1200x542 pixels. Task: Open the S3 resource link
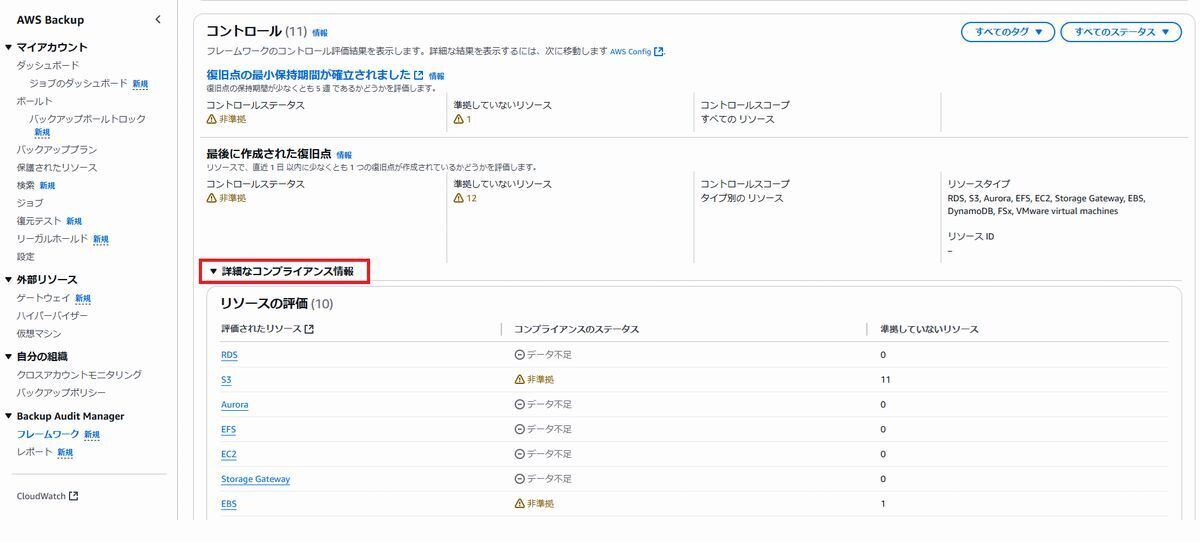pos(226,380)
